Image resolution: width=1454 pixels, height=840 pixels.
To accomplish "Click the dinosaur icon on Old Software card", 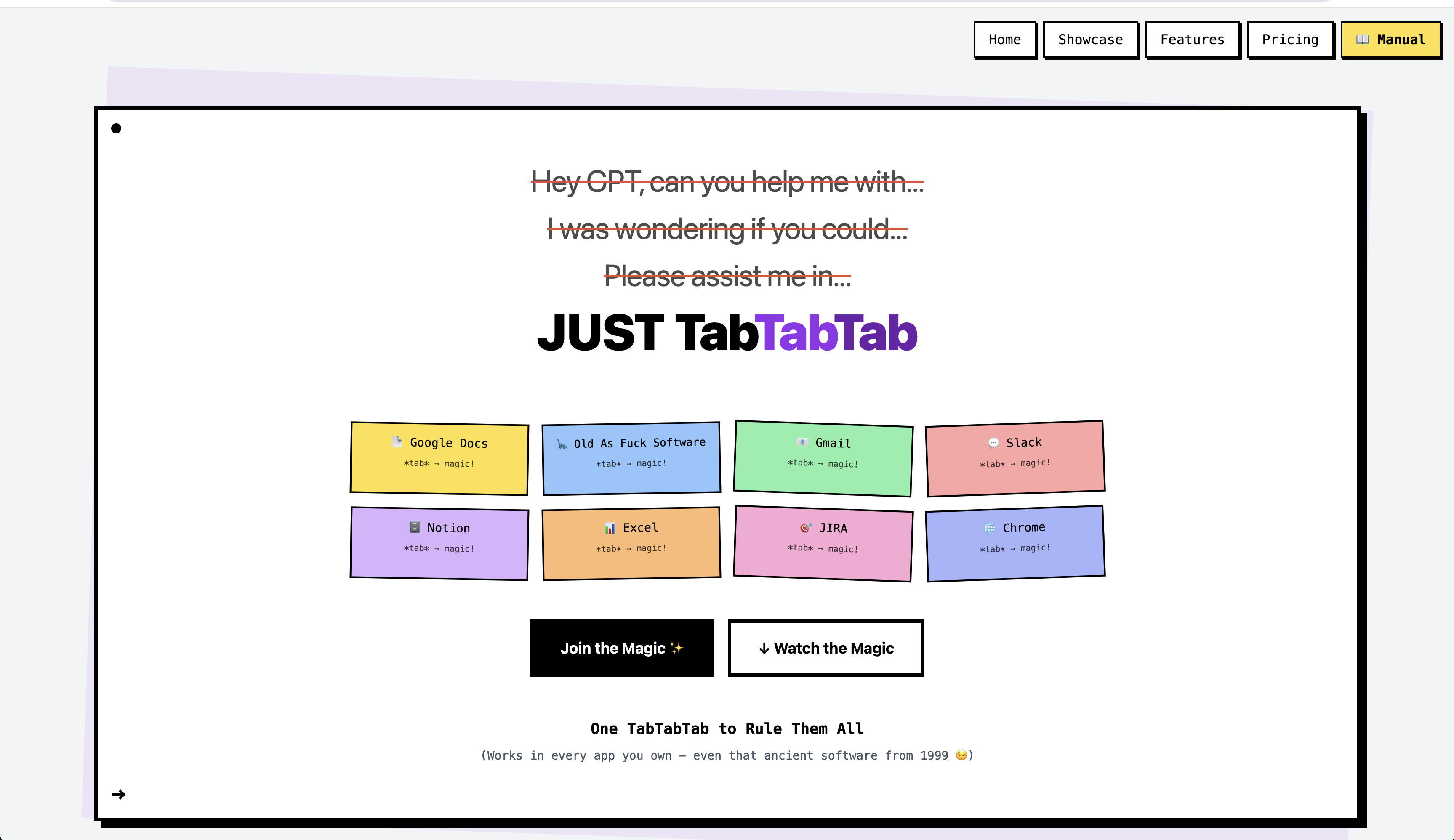I will tap(562, 444).
